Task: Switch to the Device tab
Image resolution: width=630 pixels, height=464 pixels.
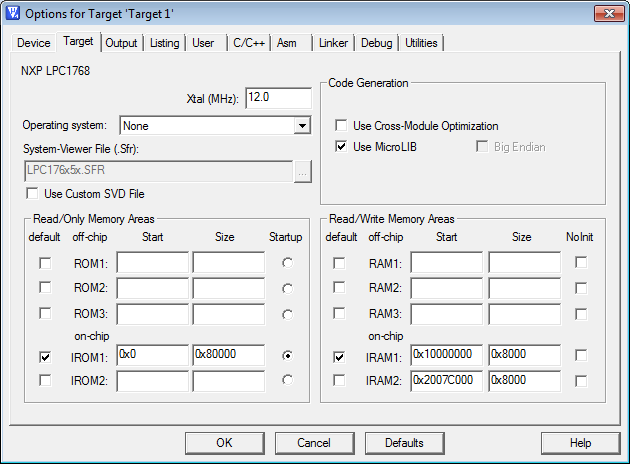Action: (x=33, y=44)
